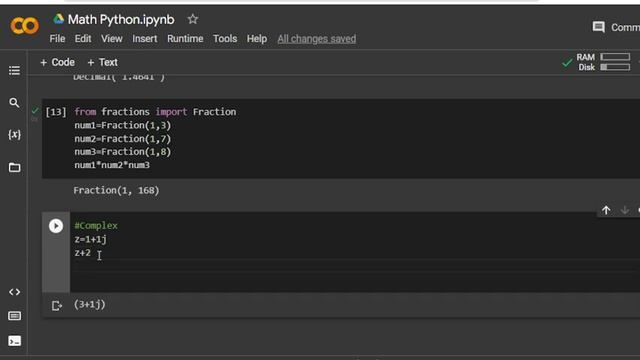Open the command palette keyboard icon
640x360 pixels.
click(x=14, y=316)
